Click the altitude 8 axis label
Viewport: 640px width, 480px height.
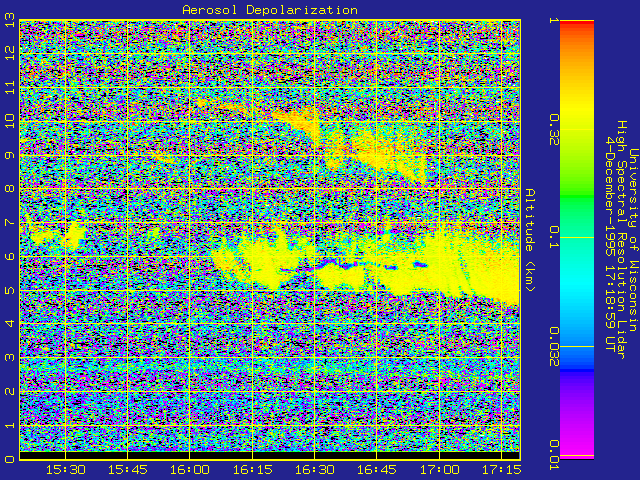(x=10, y=189)
